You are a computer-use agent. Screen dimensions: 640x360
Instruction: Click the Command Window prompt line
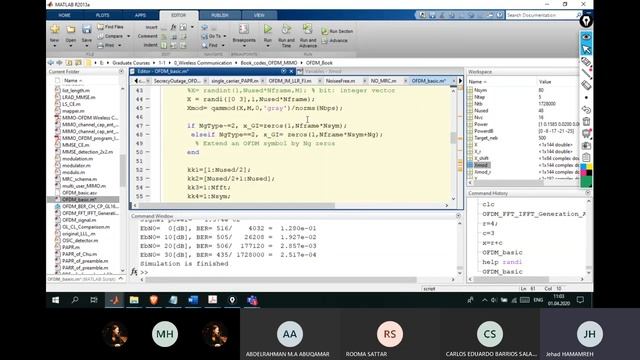[x=298, y=272]
